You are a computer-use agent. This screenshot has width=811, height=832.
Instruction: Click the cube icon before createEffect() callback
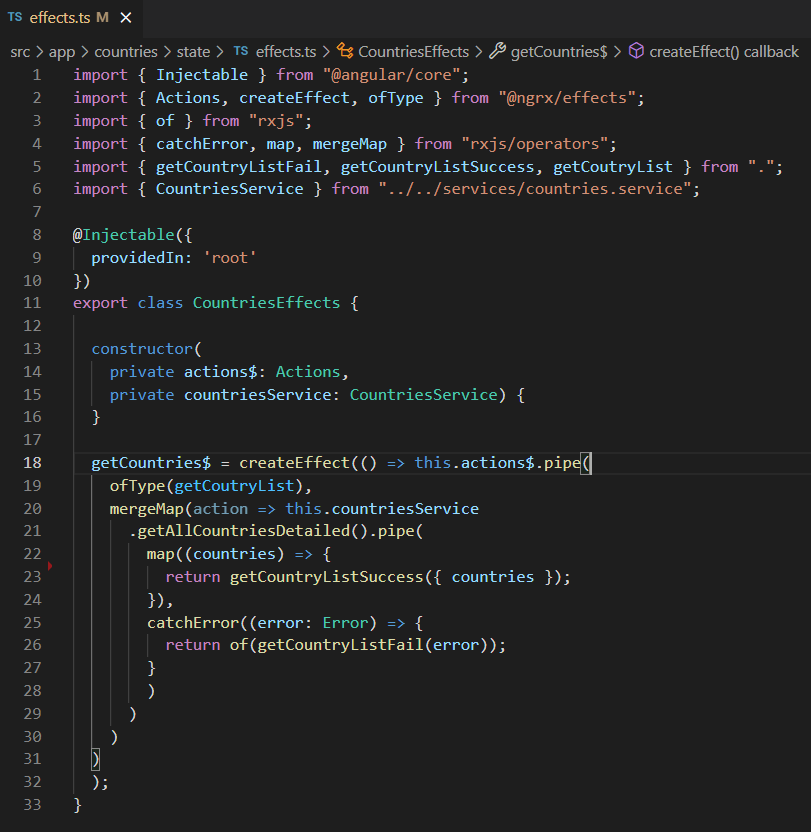click(636, 51)
